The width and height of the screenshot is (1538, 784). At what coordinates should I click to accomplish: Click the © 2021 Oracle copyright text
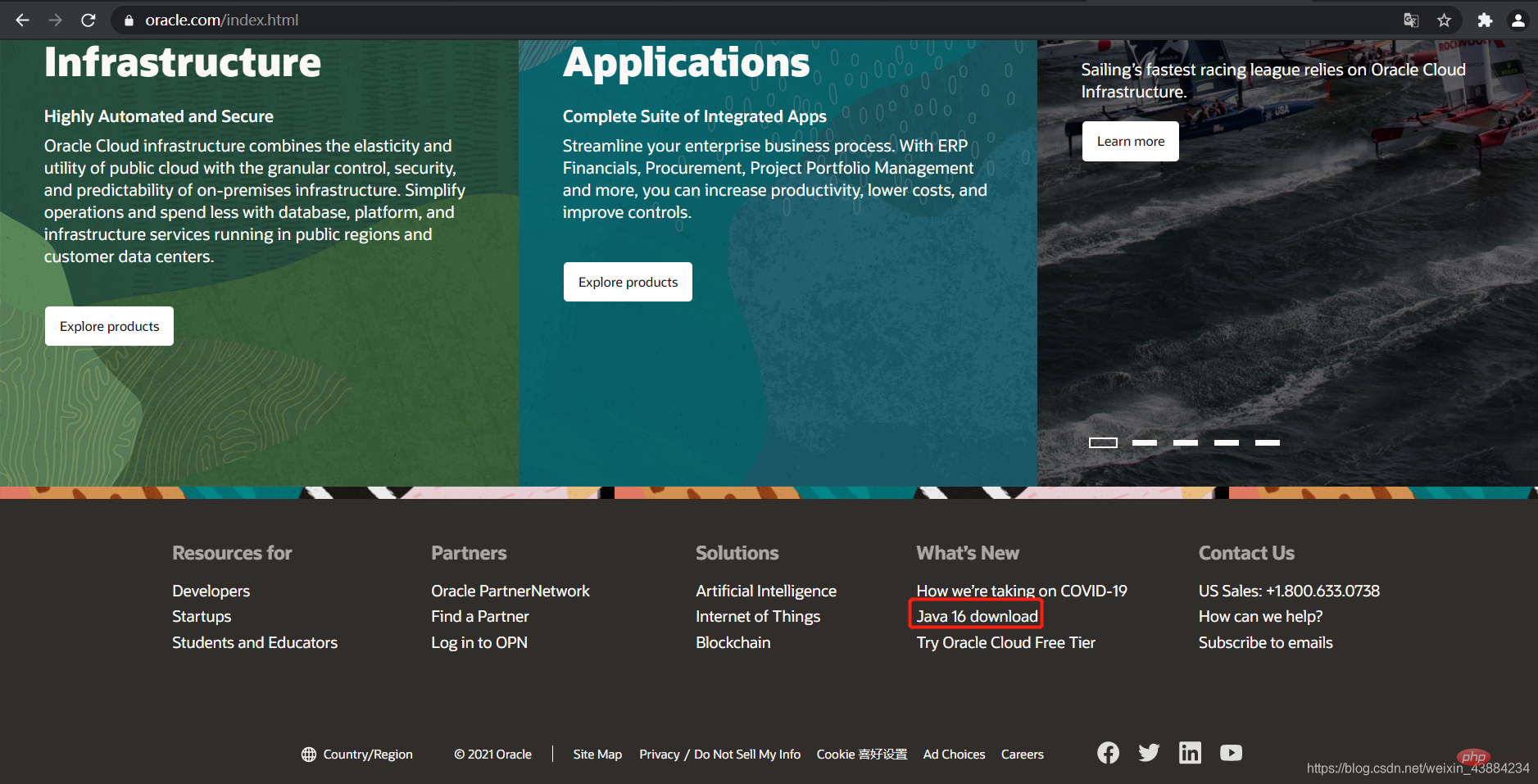493,755
